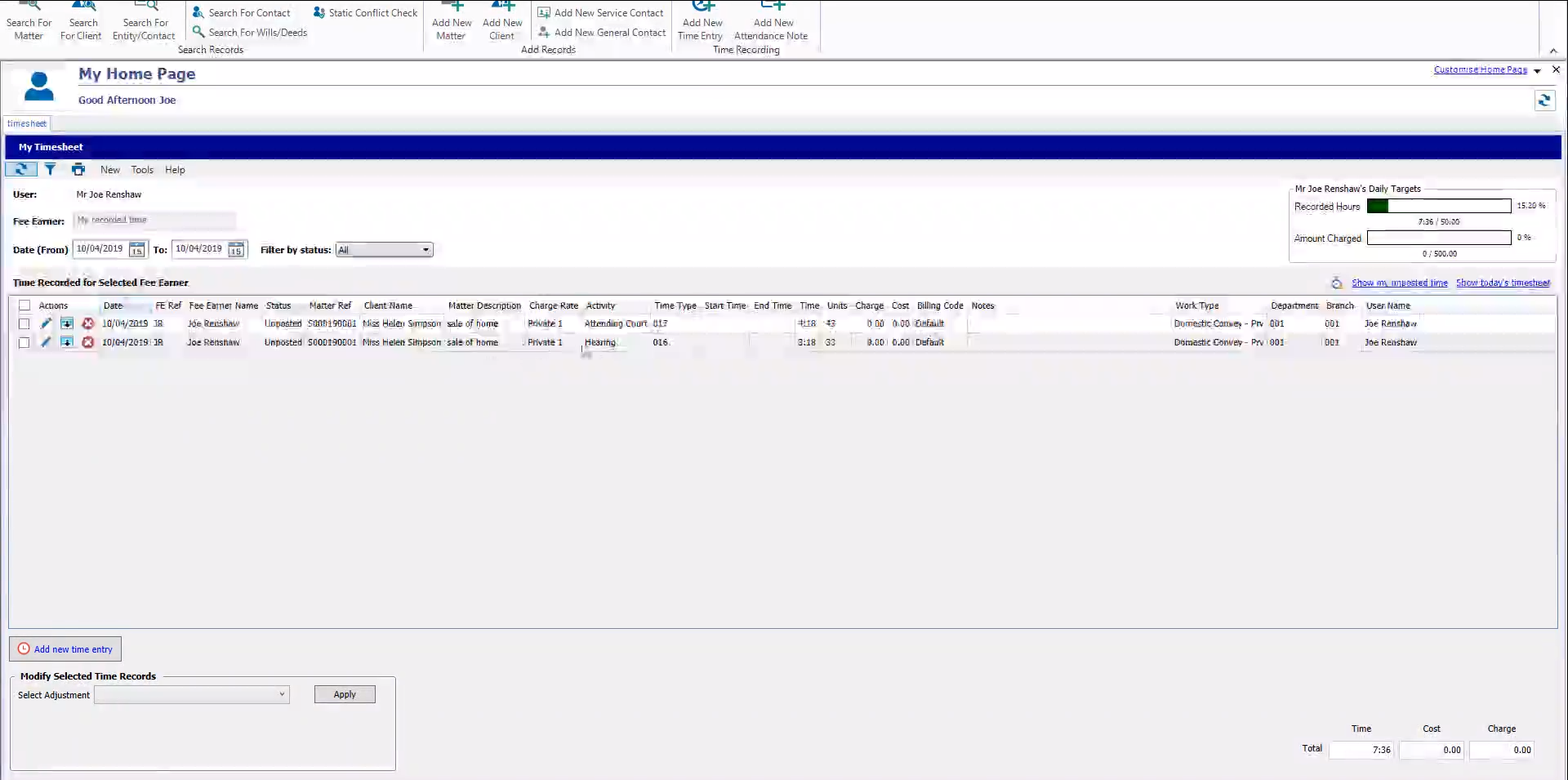The width and height of the screenshot is (1568, 780).
Task: Edit the Hearing entry with its pencil icon
Action: click(x=46, y=342)
